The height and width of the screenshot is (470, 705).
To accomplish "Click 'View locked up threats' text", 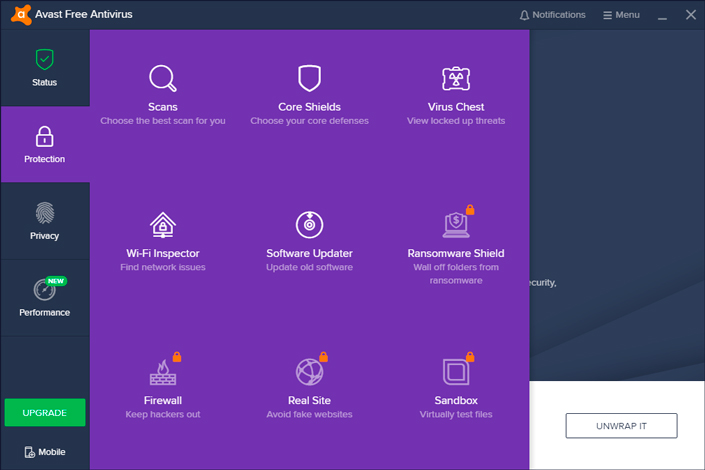I will (456, 121).
